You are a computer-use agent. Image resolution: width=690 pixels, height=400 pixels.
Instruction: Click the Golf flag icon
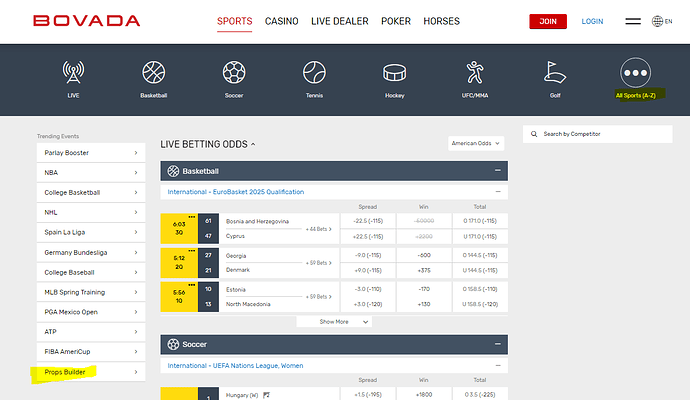[555, 73]
